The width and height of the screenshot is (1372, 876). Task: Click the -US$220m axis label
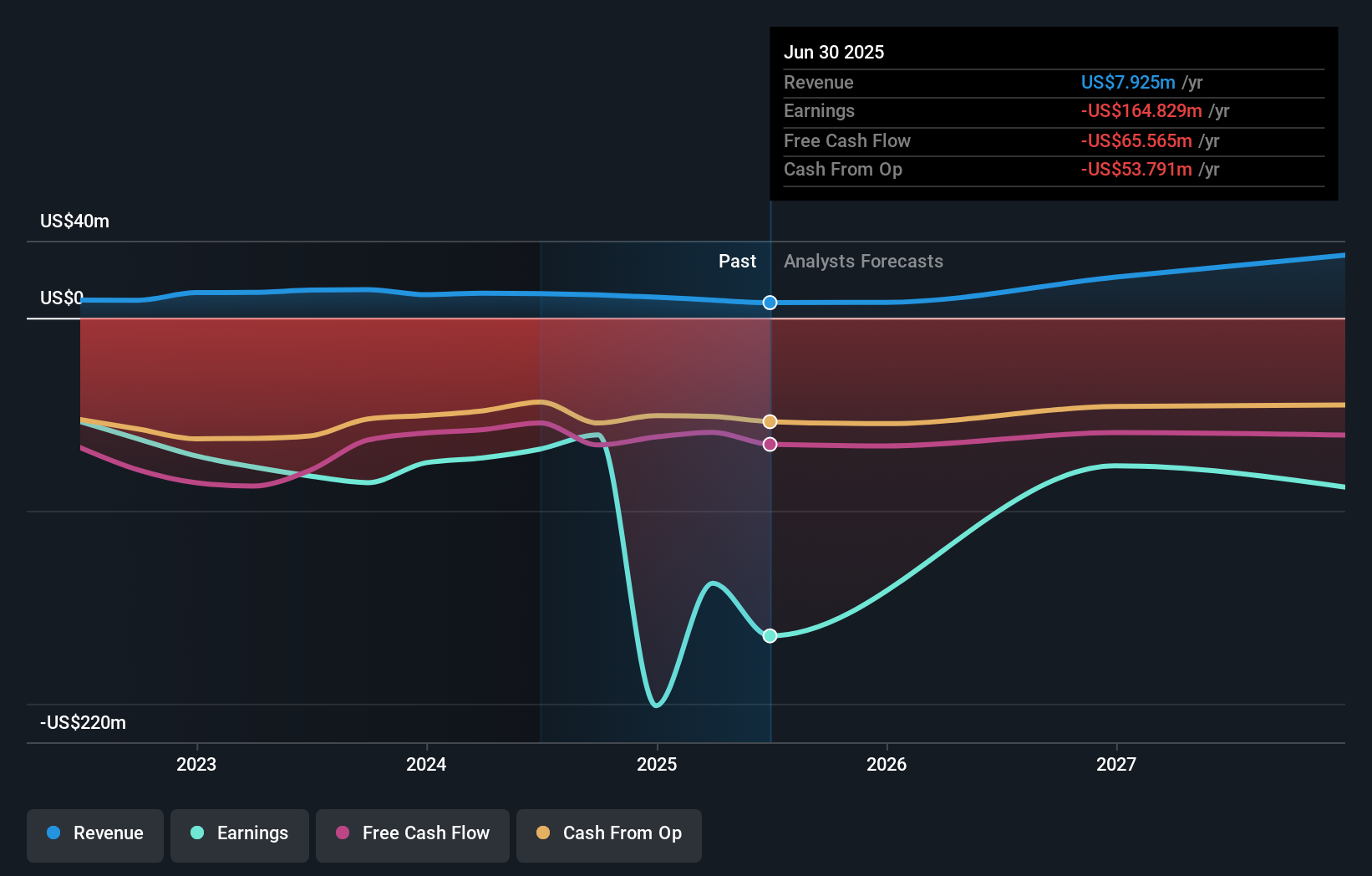82,722
